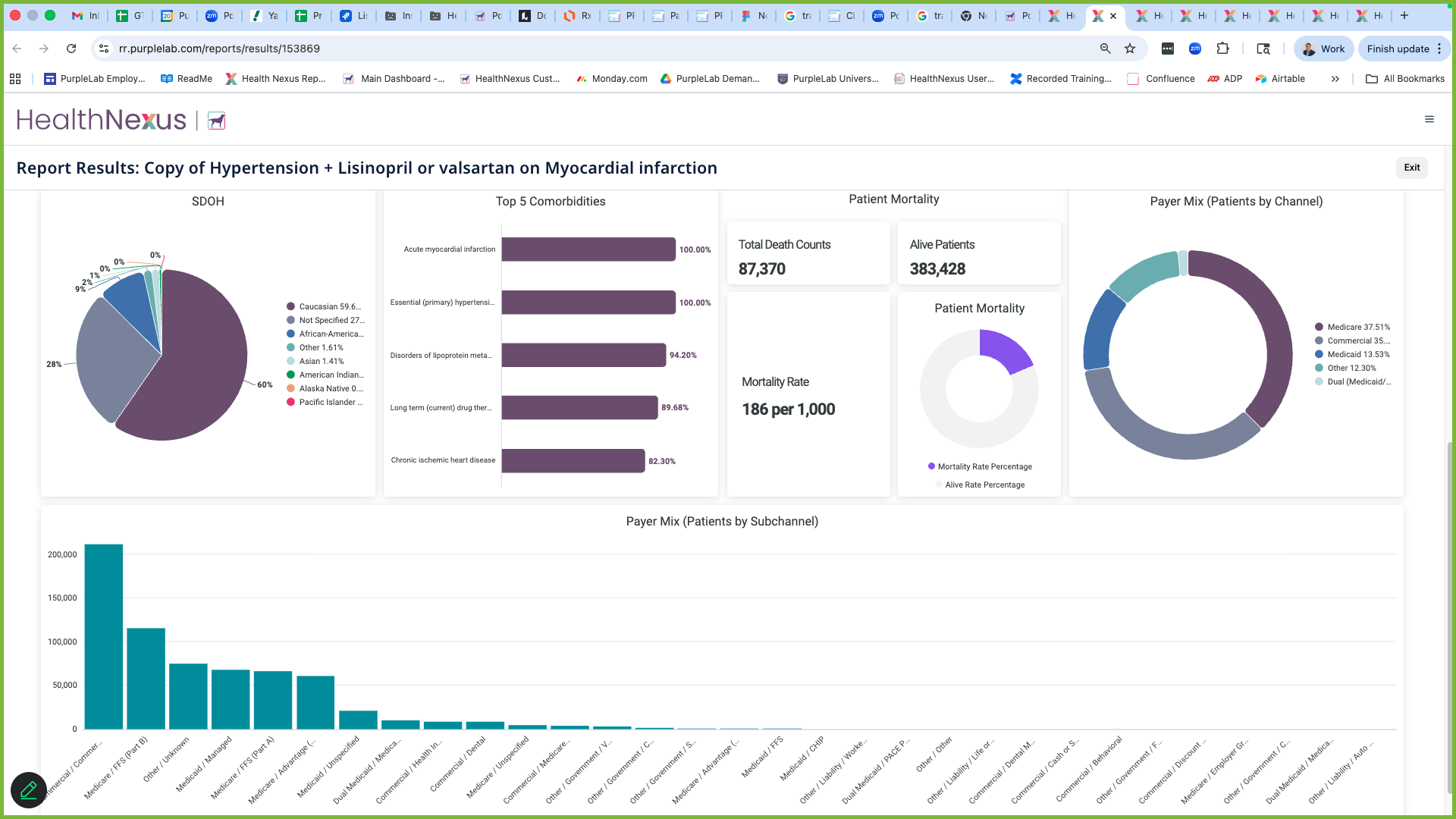Bookmark page with star icon
The height and width of the screenshot is (819, 1456).
1130,49
